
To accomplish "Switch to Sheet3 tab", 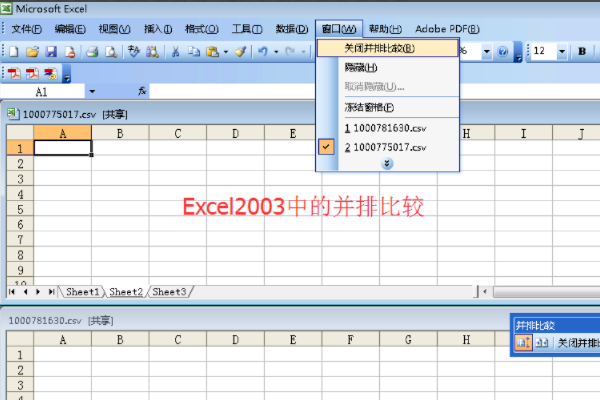I will tap(169, 292).
